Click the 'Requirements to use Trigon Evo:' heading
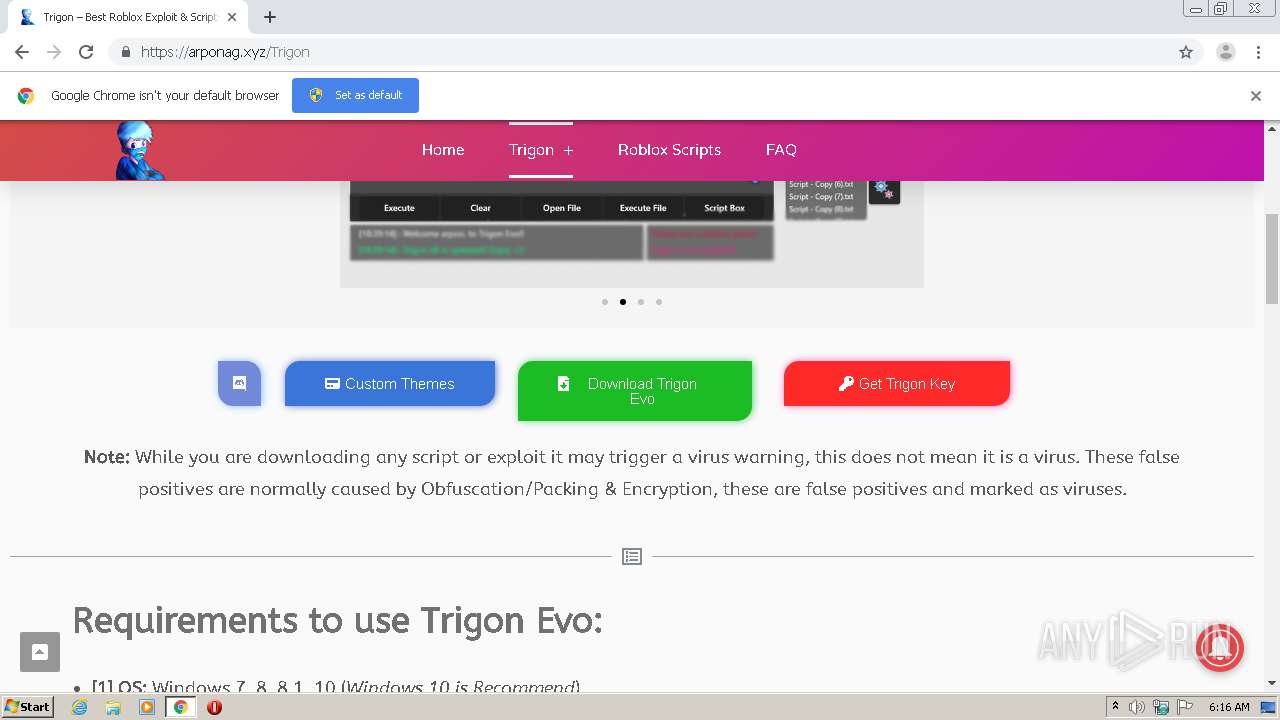Viewport: 1280px width, 720px height. tap(338, 621)
